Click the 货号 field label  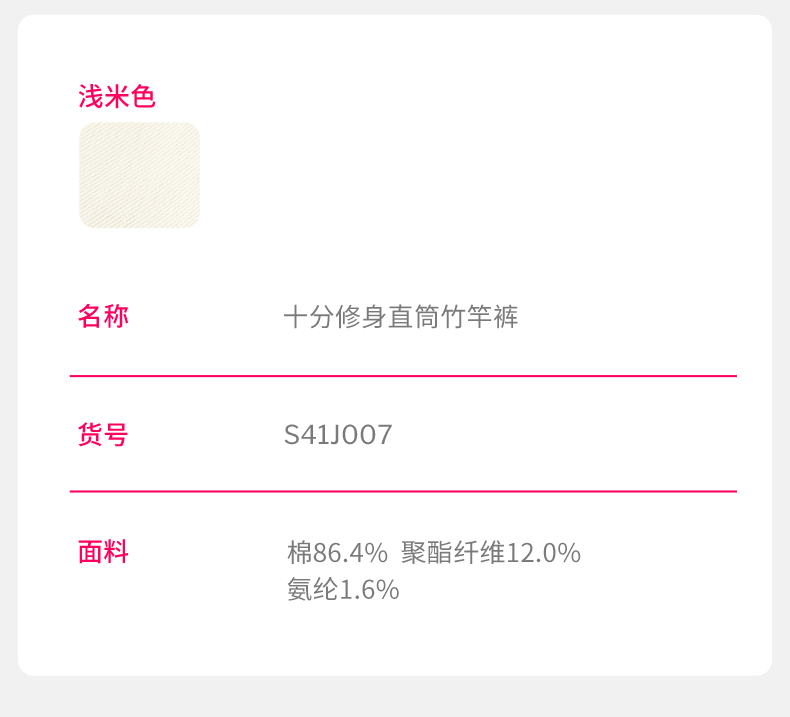103,435
